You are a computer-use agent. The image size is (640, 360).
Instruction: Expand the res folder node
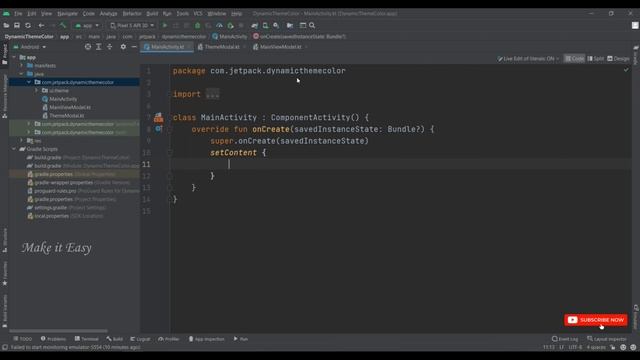(22, 140)
